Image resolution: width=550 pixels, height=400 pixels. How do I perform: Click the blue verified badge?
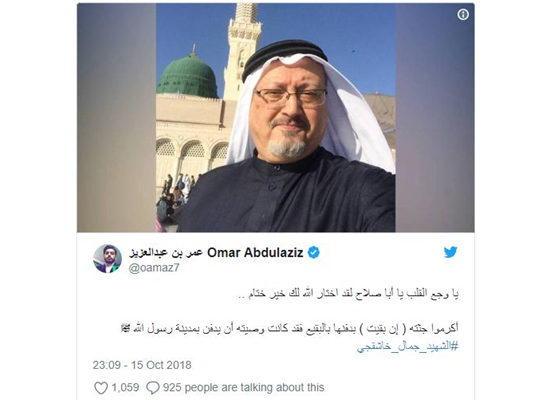pyautogui.click(x=314, y=253)
